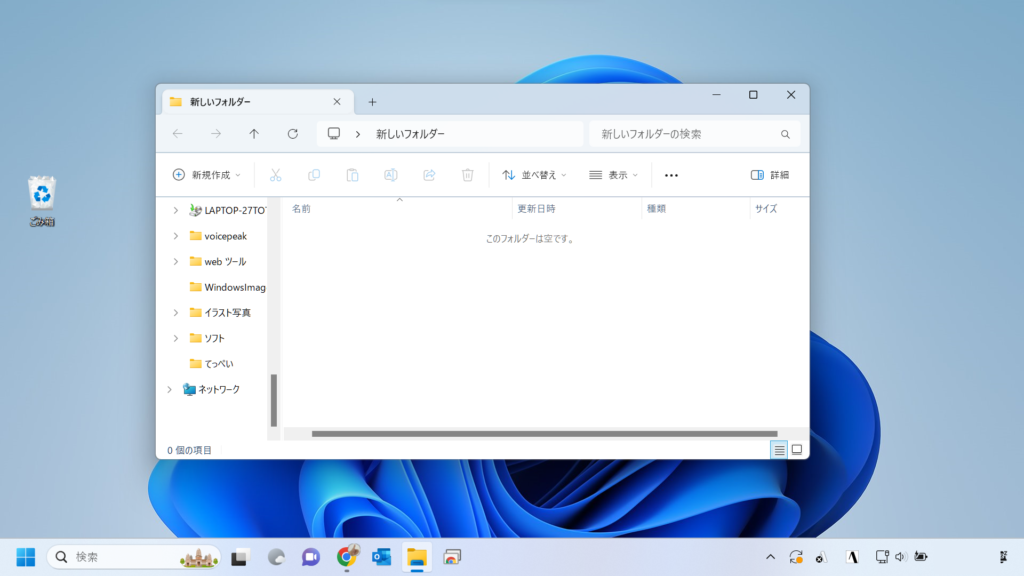Click the search magnifier in Explorer
1024x576 pixels.
[x=785, y=135]
